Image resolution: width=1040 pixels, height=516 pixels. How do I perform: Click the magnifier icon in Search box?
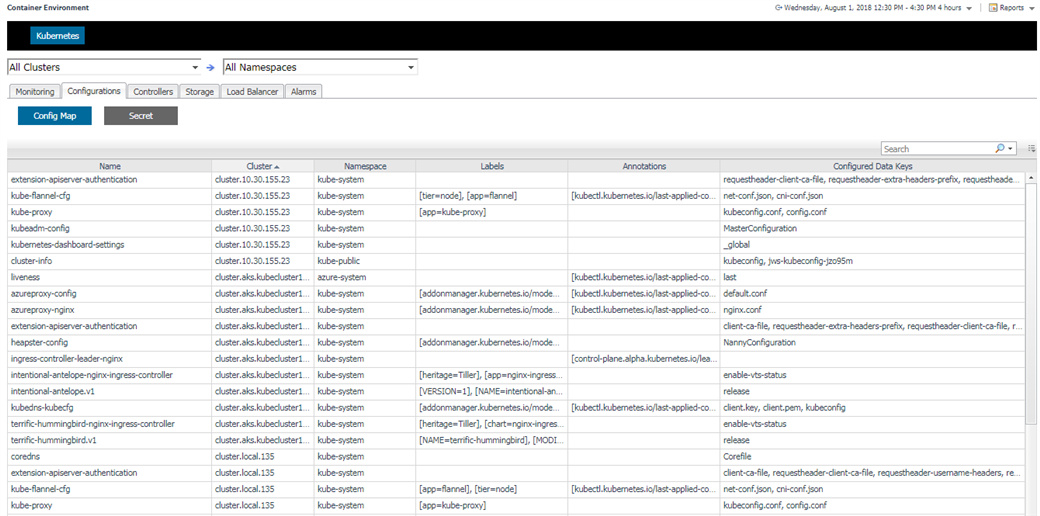[x=1000, y=149]
